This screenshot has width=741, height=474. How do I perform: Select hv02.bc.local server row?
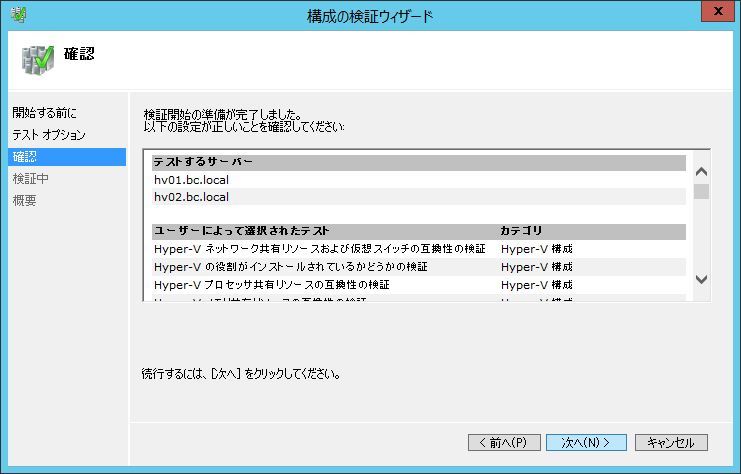[419, 197]
